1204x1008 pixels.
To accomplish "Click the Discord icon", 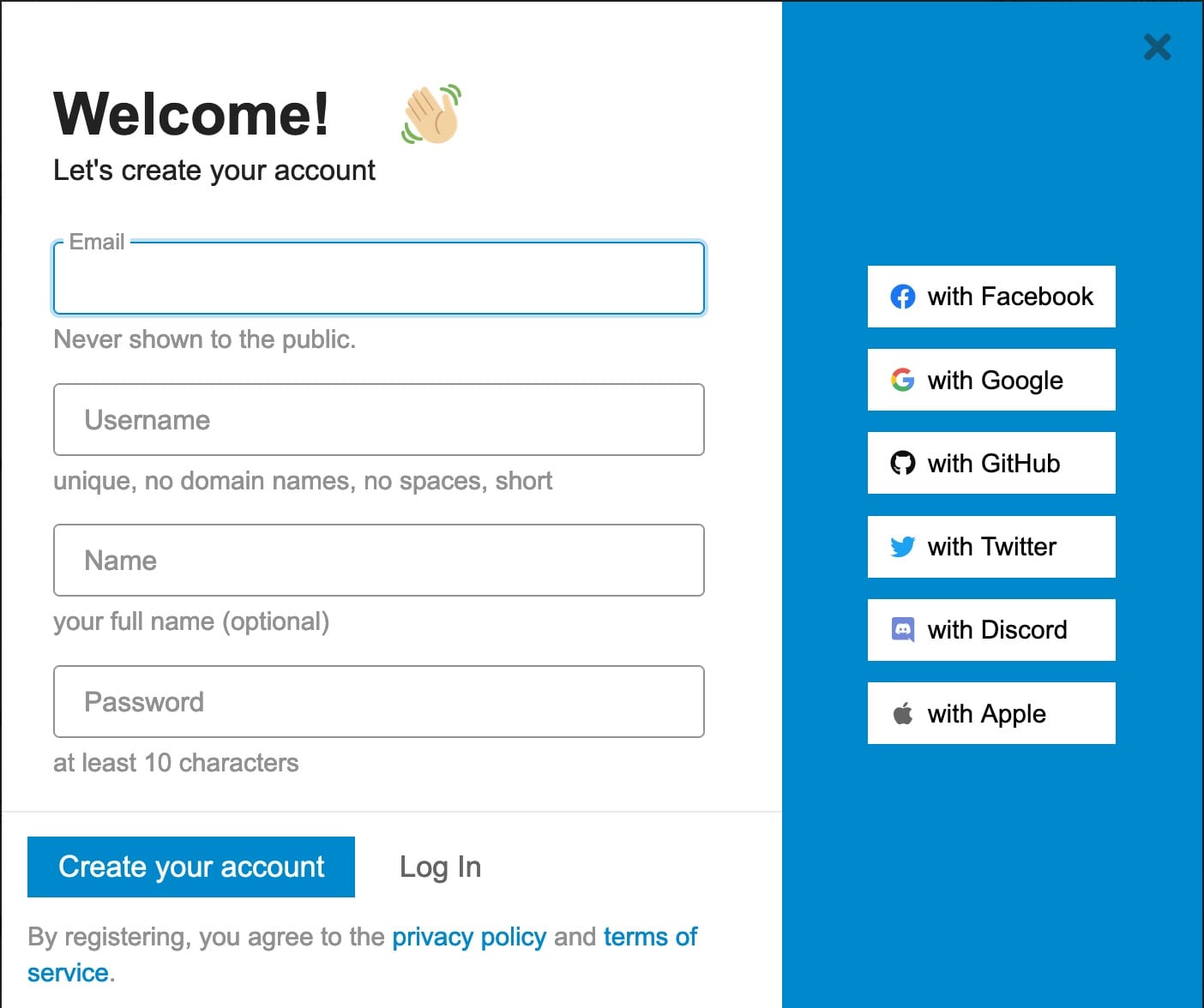I will [902, 629].
